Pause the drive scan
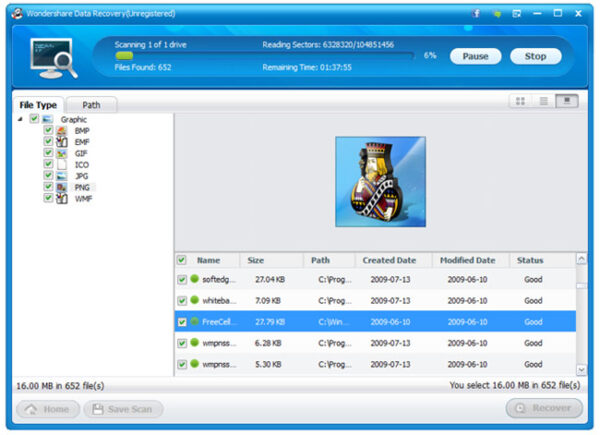 pyautogui.click(x=475, y=56)
